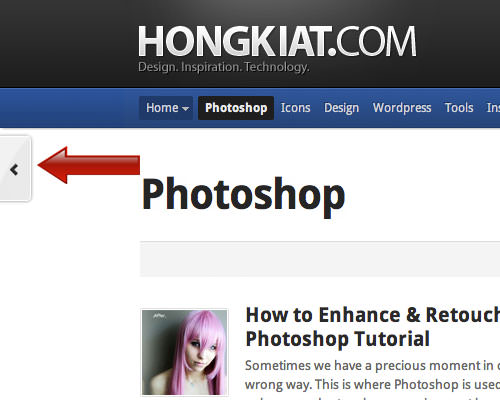The width and height of the screenshot is (500, 400).
Task: Click the partially visible Ins navigation item
Action: pyautogui.click(x=493, y=108)
